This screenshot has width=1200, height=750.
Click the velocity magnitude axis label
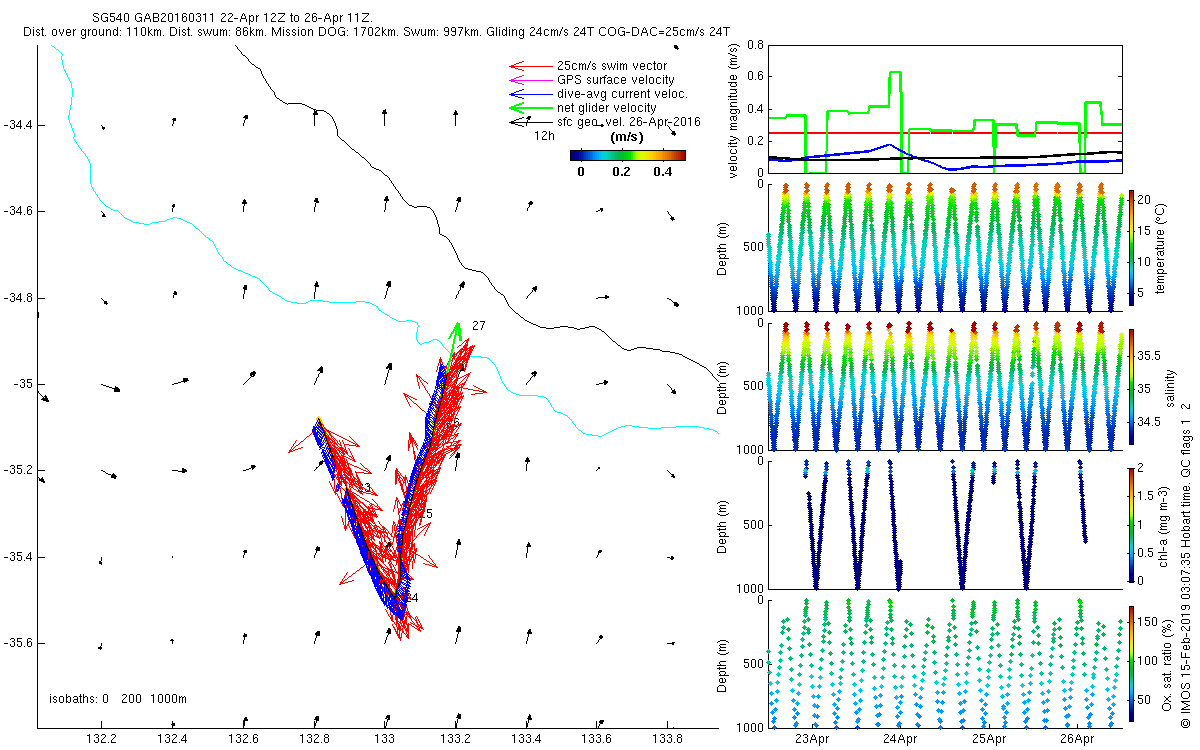[x=734, y=110]
